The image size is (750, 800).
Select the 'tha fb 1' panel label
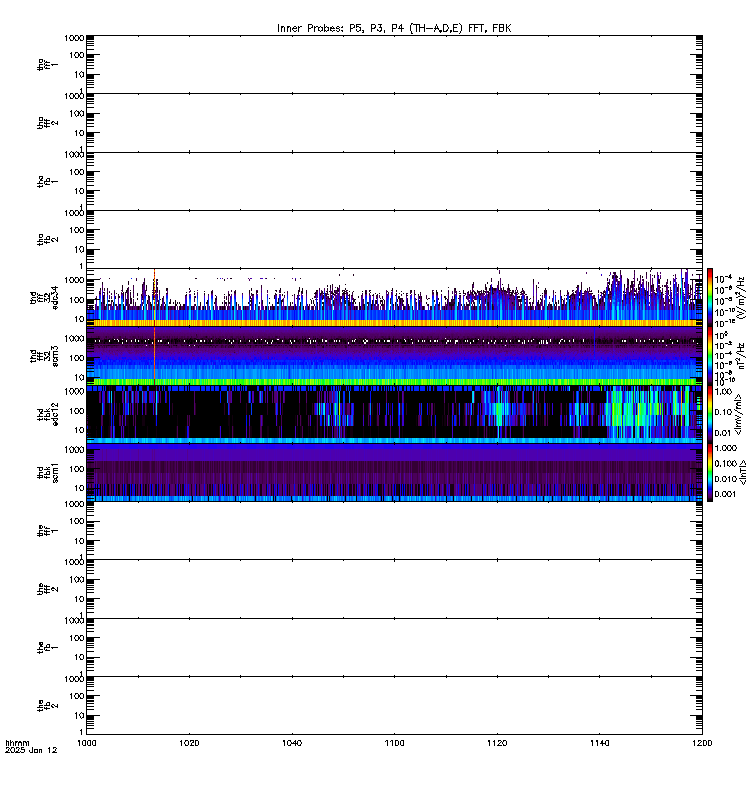point(47,182)
